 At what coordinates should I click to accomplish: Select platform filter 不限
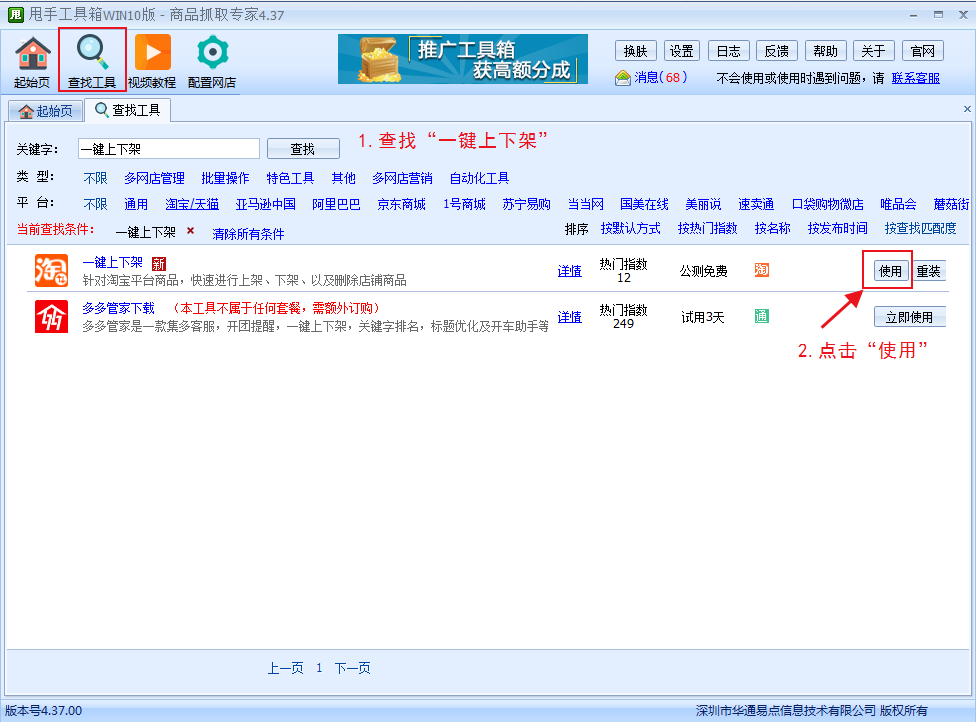(x=95, y=204)
